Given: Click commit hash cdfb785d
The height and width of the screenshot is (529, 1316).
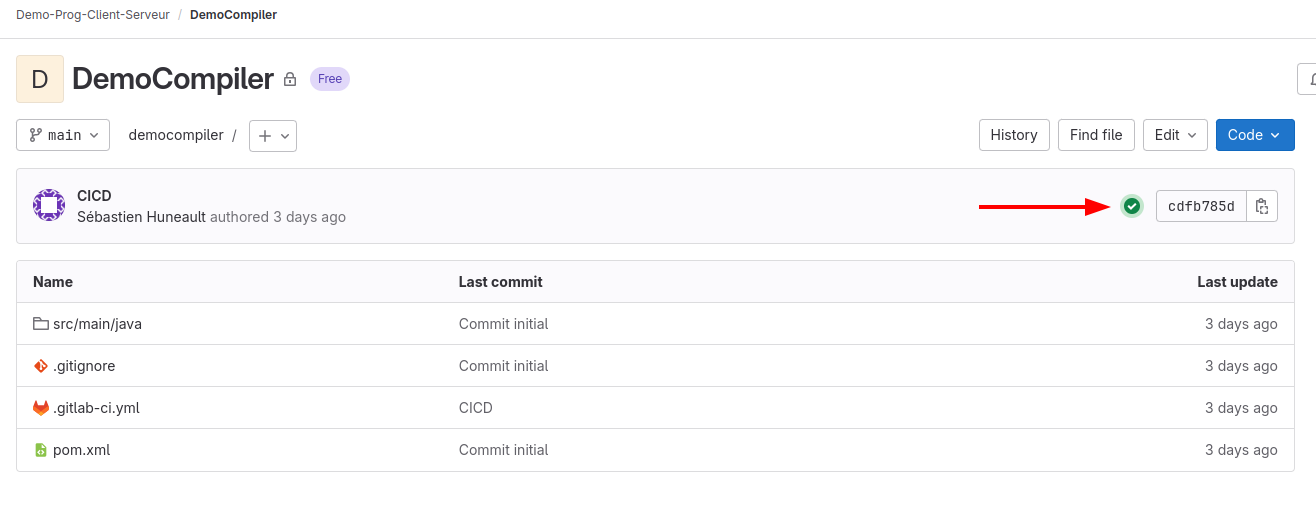Looking at the screenshot, I should click(1201, 206).
